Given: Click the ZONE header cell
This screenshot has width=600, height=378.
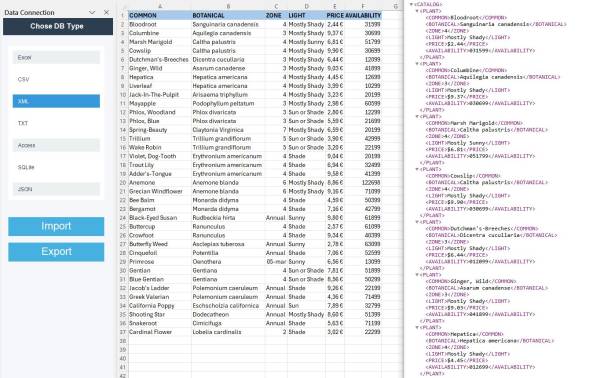Looking at the screenshot, I should coord(276,15).
